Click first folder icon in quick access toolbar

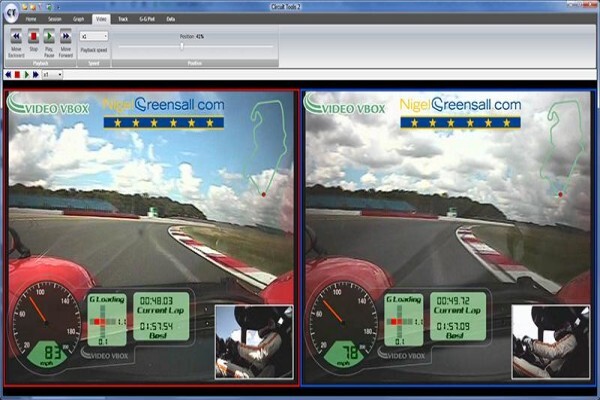(x=24, y=7)
